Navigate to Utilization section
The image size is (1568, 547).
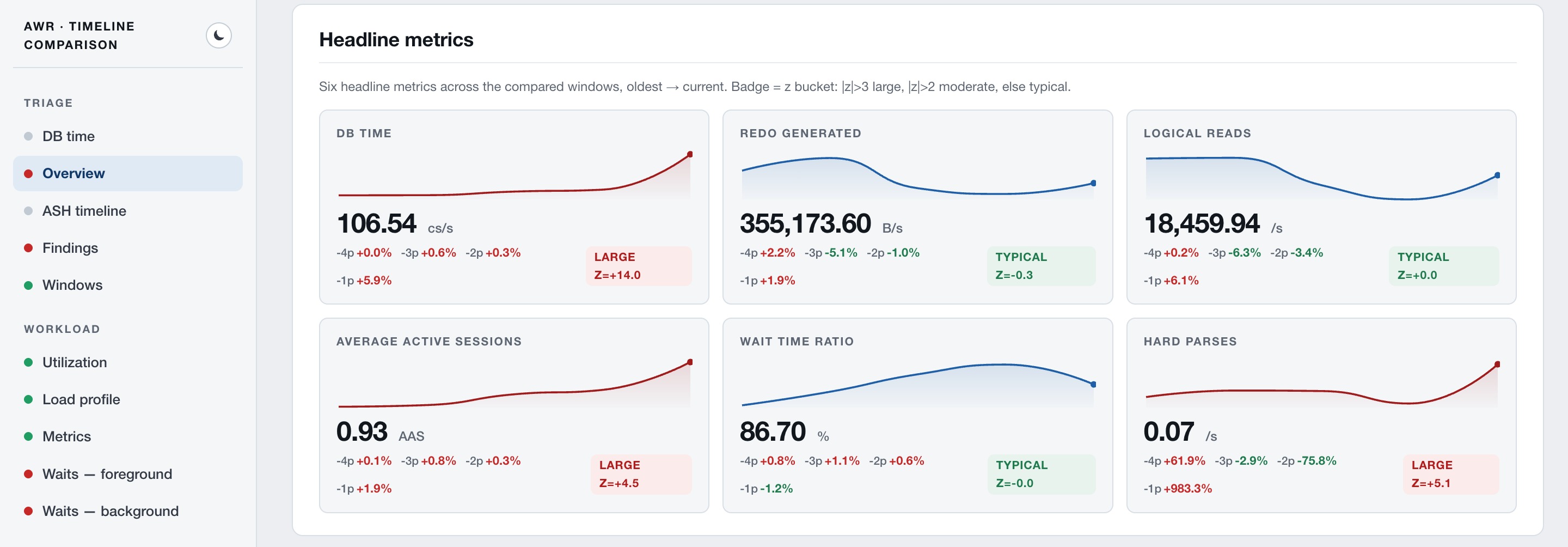pos(128,362)
